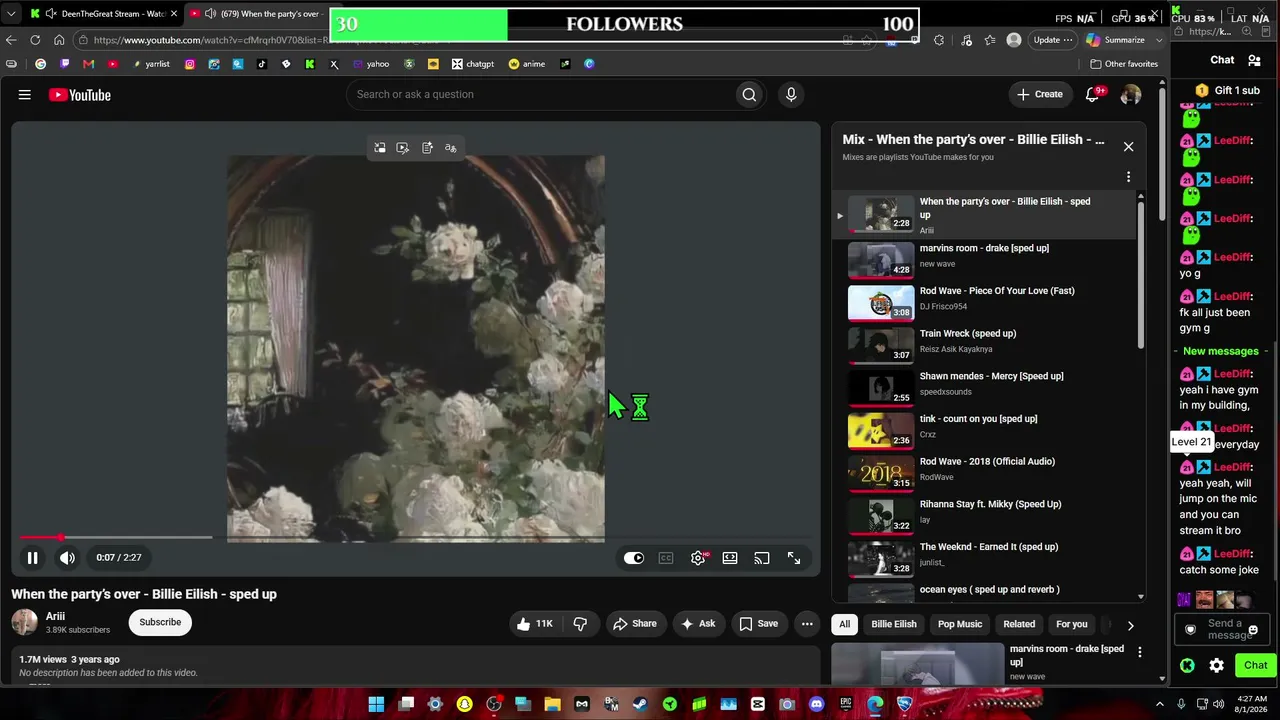
Task: Play 'marvins room - drake [sped up]' in the Mix playlist
Action: (x=986, y=260)
